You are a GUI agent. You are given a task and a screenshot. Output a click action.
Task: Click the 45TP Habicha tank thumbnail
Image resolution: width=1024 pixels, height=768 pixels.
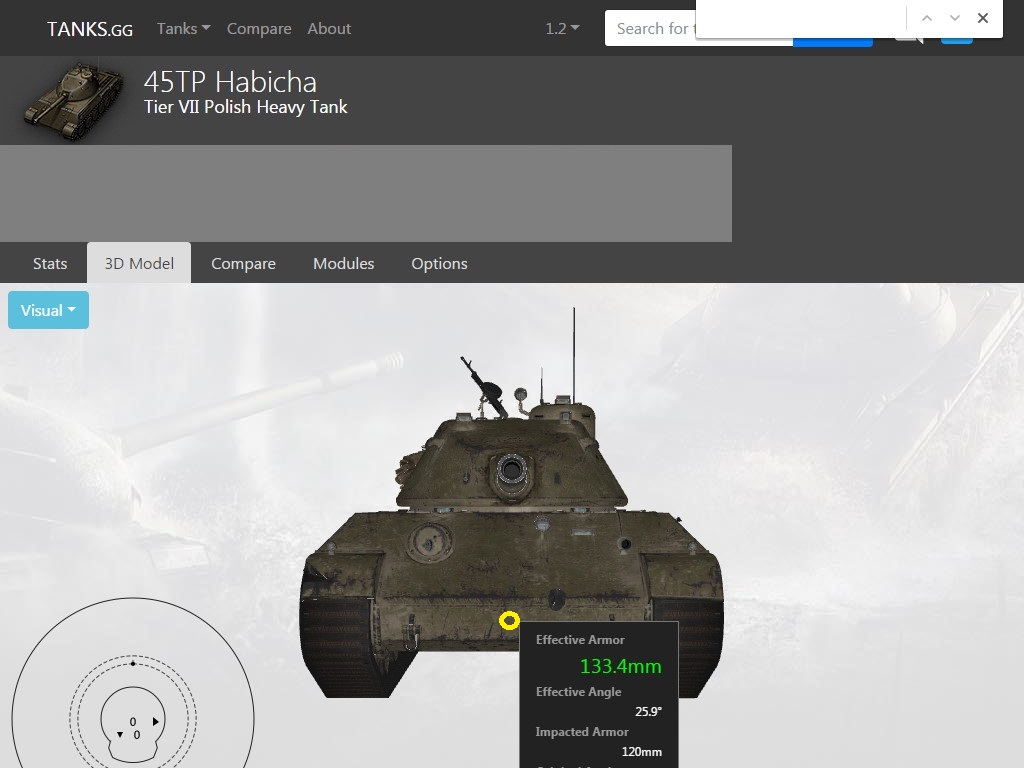point(73,100)
